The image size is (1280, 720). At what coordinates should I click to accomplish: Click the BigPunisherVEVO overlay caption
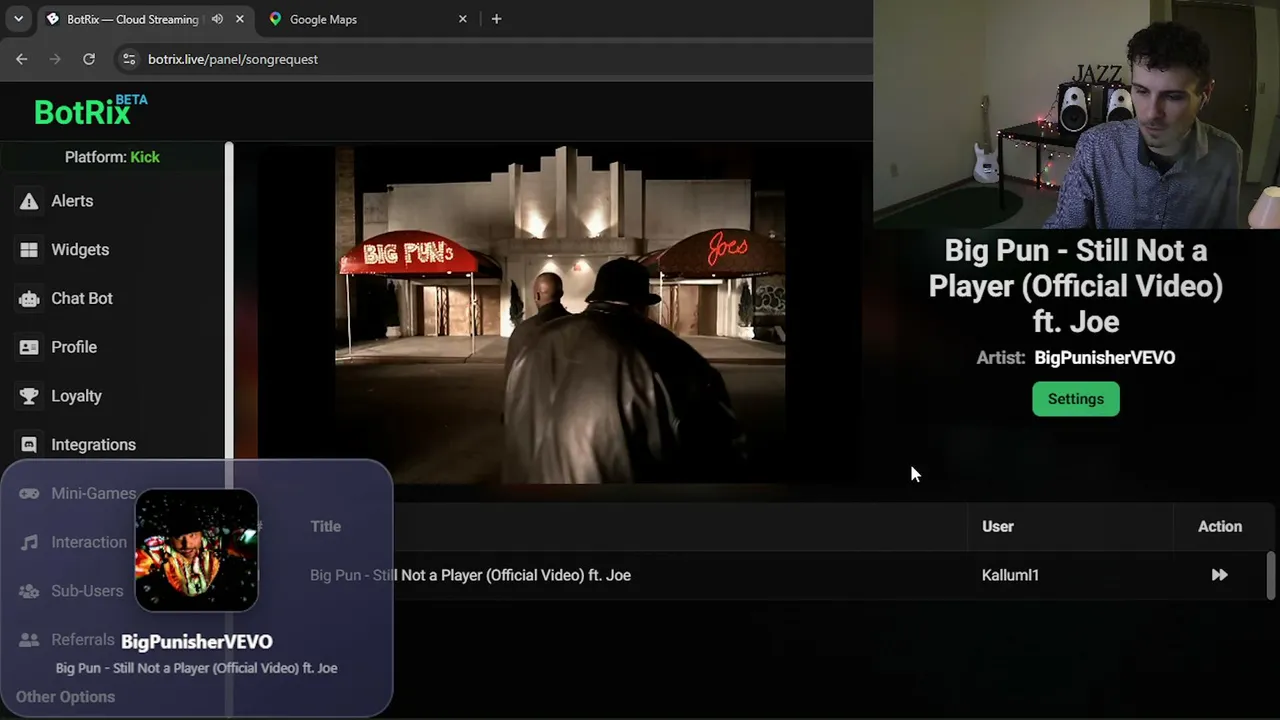click(197, 642)
